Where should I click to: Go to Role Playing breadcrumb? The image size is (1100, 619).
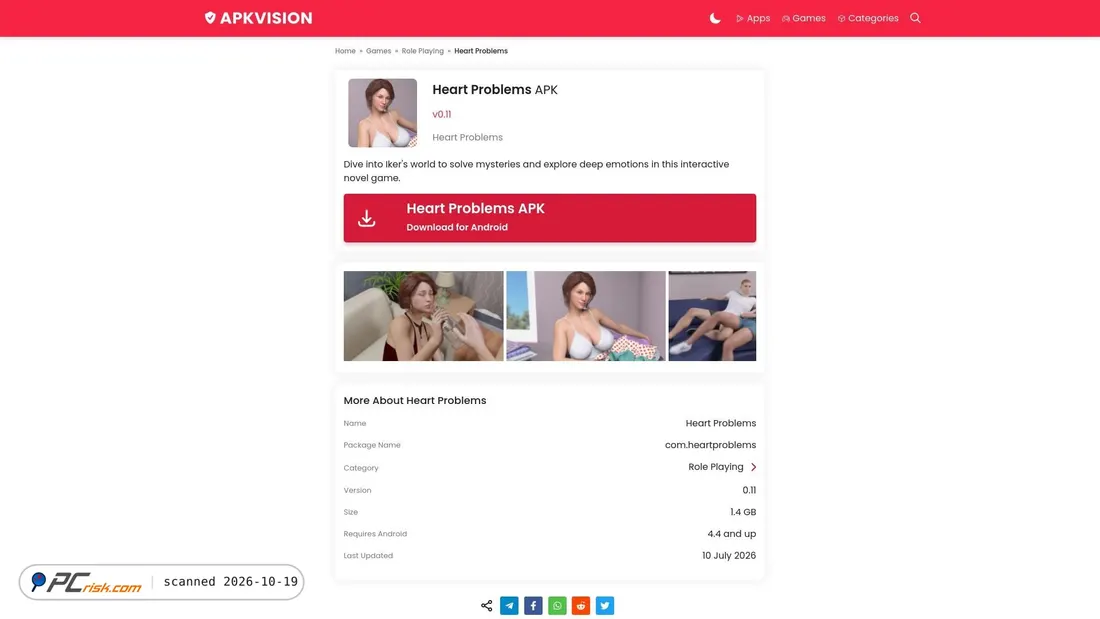click(422, 51)
